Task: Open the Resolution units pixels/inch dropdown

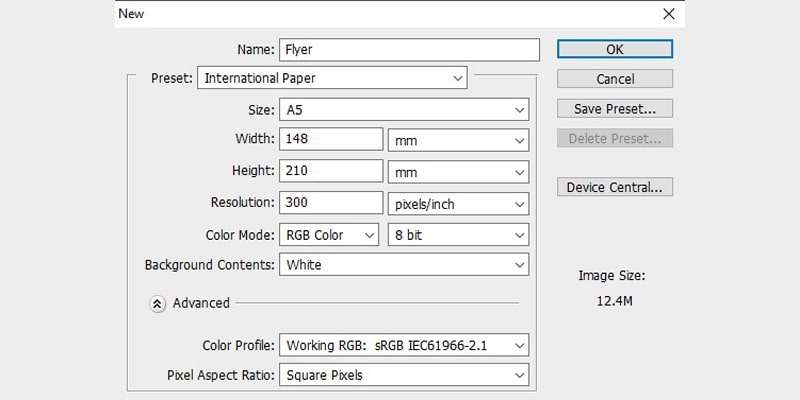Action: pos(458,204)
